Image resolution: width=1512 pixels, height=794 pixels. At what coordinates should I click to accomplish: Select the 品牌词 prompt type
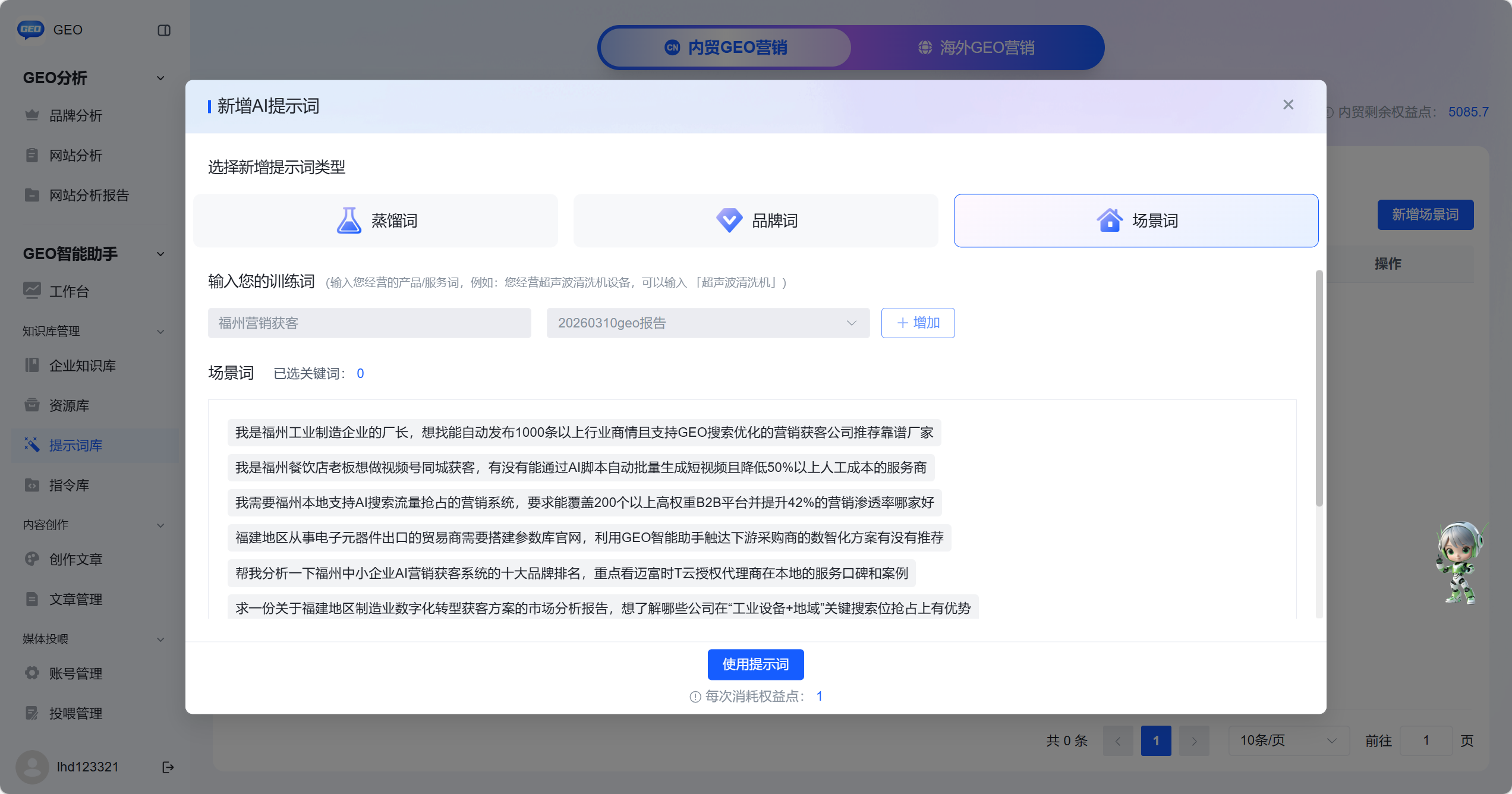755,220
